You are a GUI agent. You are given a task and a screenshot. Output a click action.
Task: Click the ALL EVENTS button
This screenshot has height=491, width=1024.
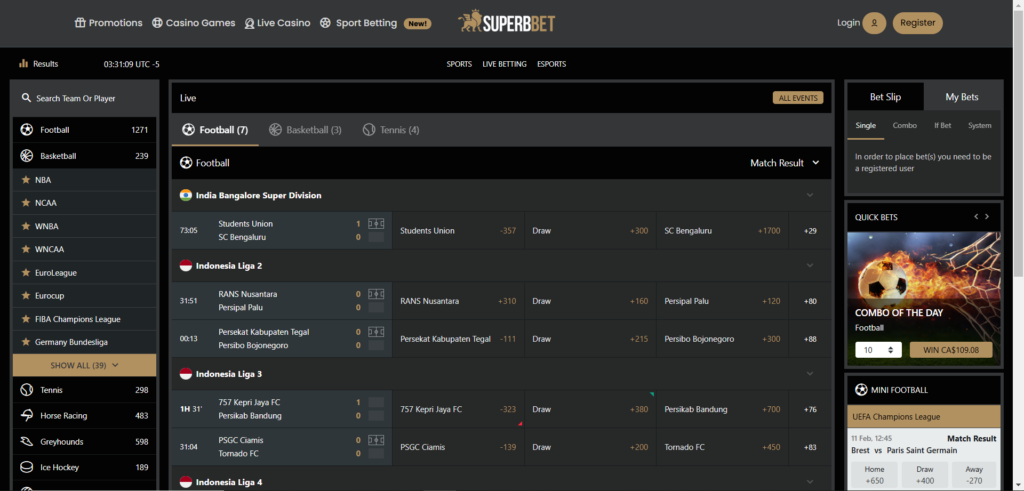tap(798, 98)
